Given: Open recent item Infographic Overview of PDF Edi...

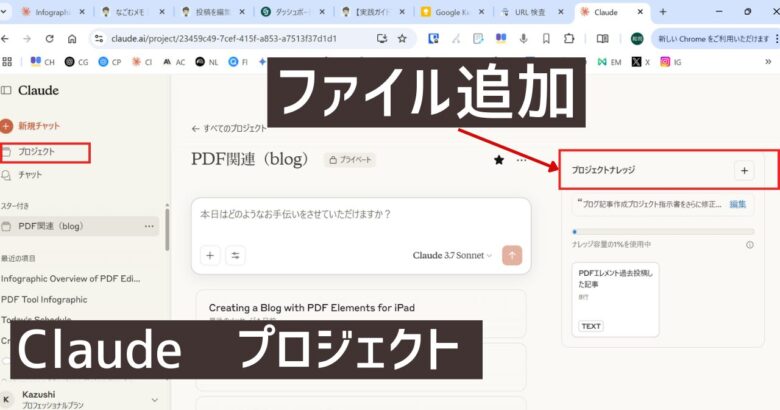Looking at the screenshot, I should click(71, 279).
